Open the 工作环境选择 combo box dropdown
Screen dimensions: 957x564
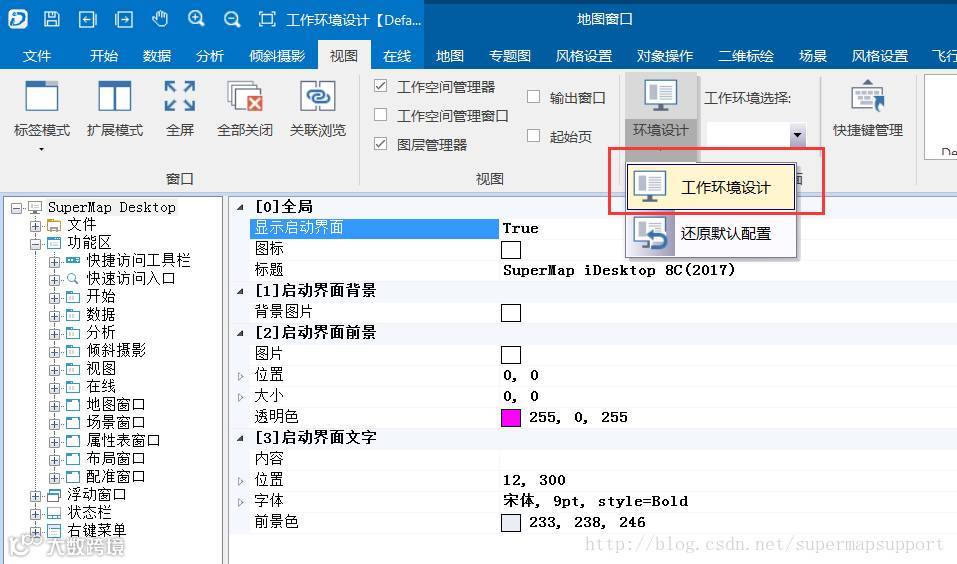coord(797,135)
